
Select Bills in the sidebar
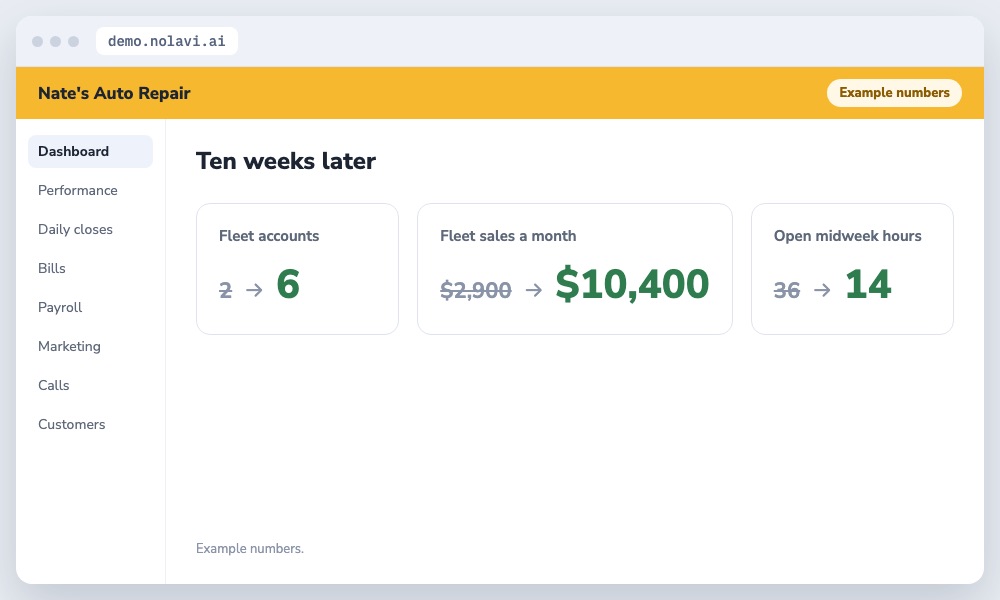click(x=52, y=268)
